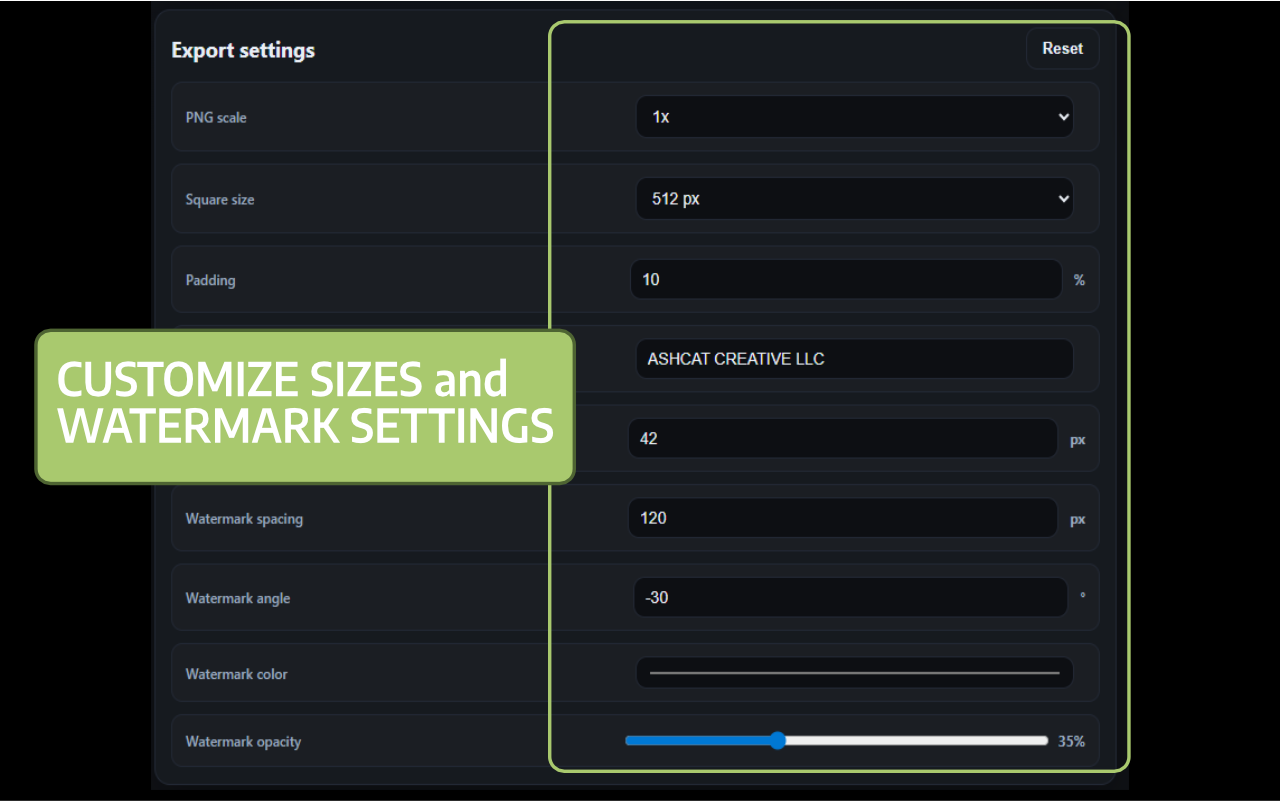Select the Padding input field
This screenshot has height=801, width=1280.
[845, 279]
